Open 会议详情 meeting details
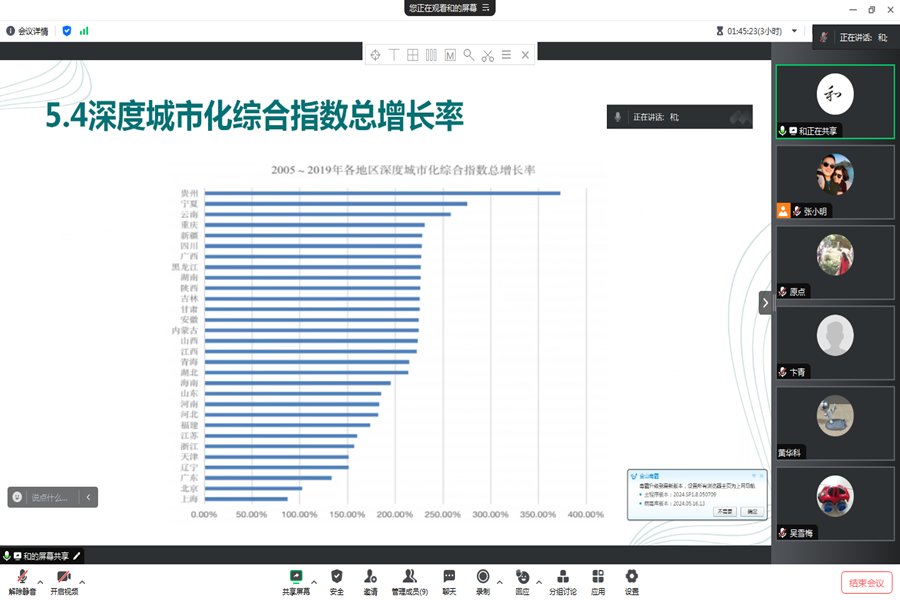The image size is (900, 600). click(x=27, y=31)
